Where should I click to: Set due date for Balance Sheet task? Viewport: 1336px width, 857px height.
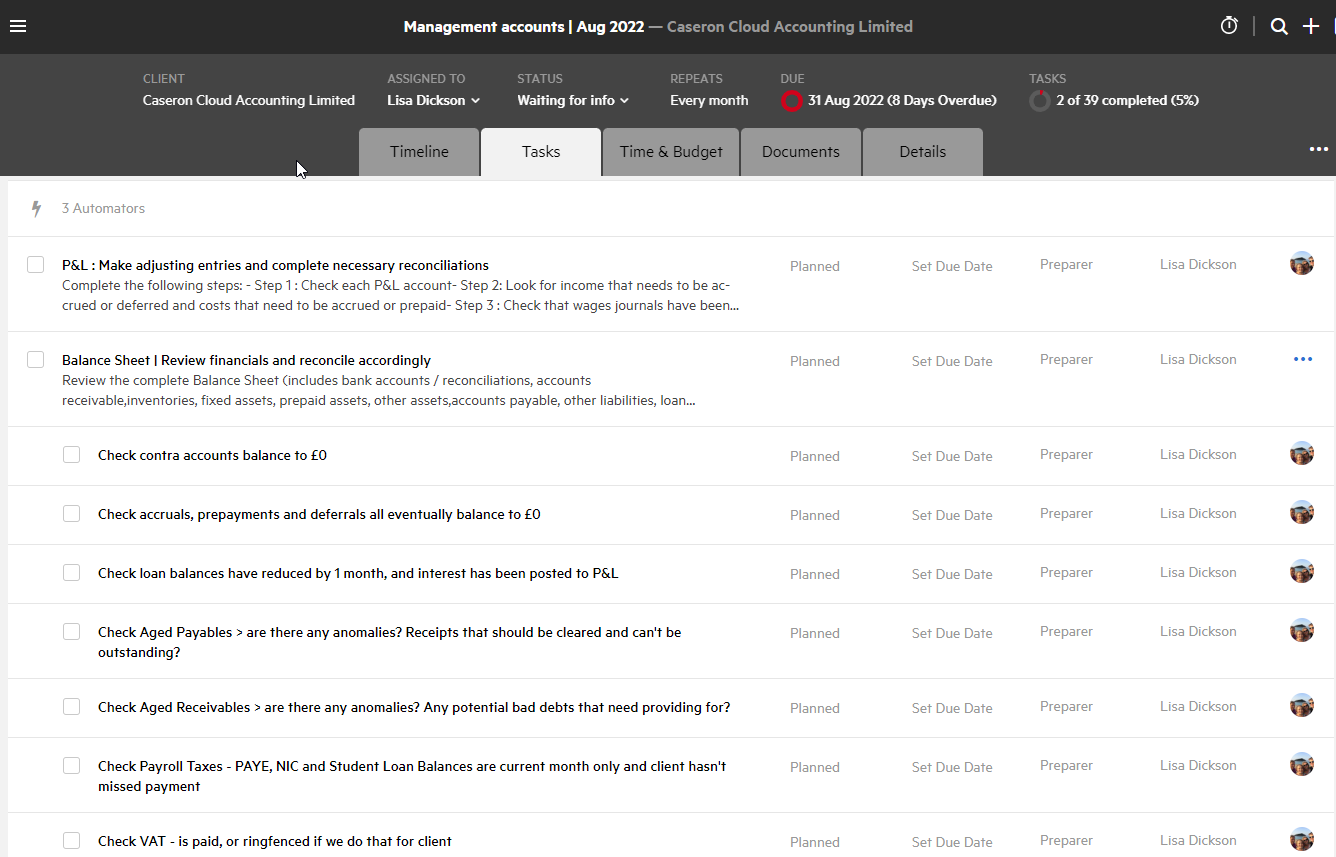tap(952, 361)
